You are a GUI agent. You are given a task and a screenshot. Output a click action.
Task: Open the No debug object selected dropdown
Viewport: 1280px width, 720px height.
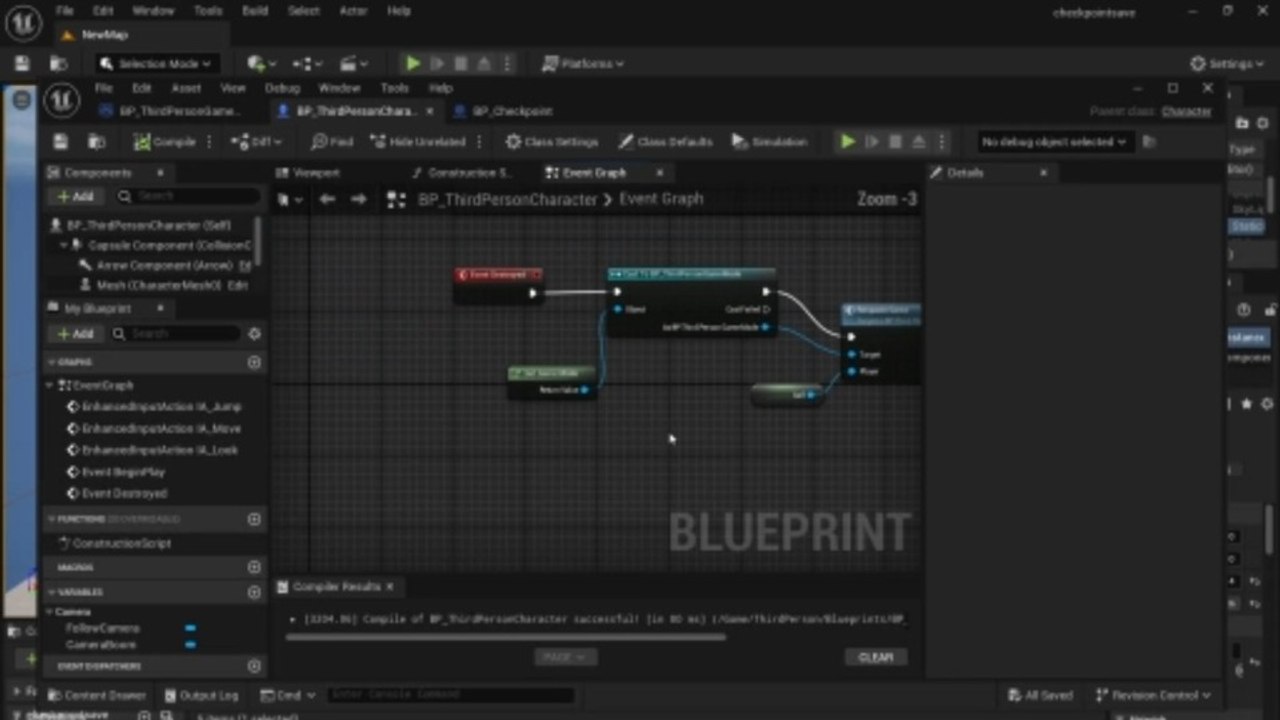click(1053, 142)
